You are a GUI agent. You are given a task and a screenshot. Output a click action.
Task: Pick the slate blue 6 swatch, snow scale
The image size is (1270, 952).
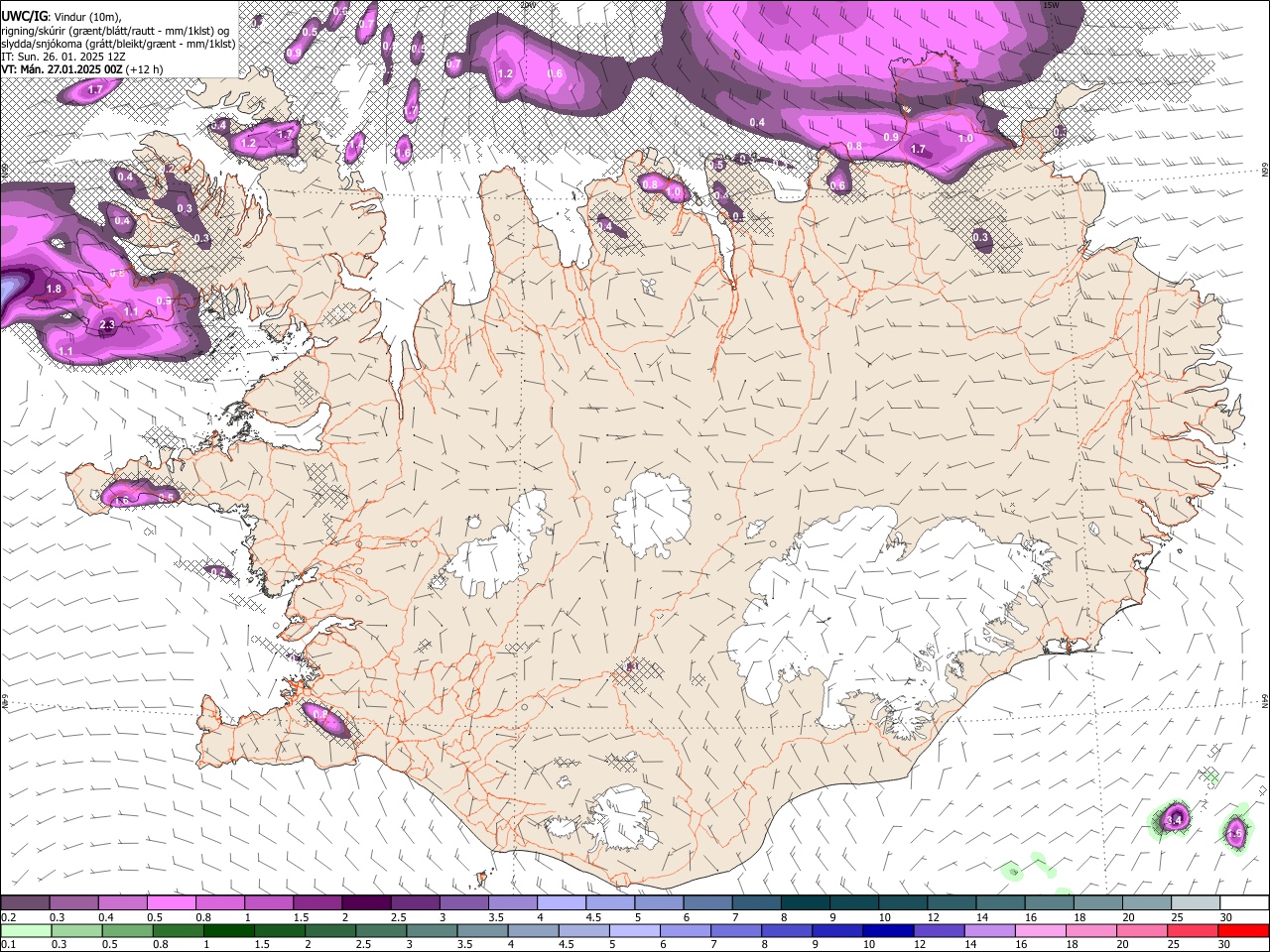706,902
